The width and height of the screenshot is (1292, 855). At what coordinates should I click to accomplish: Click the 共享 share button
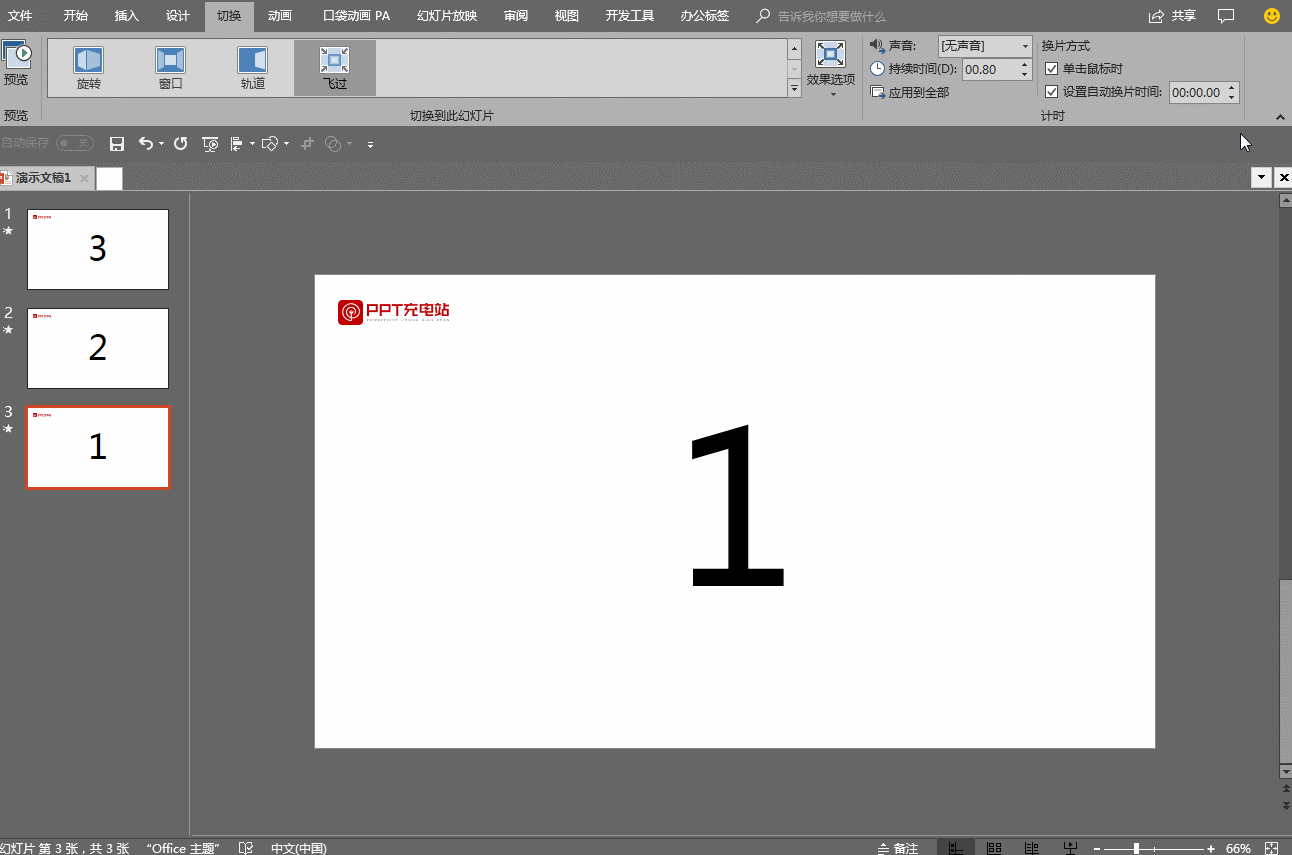(x=1173, y=16)
